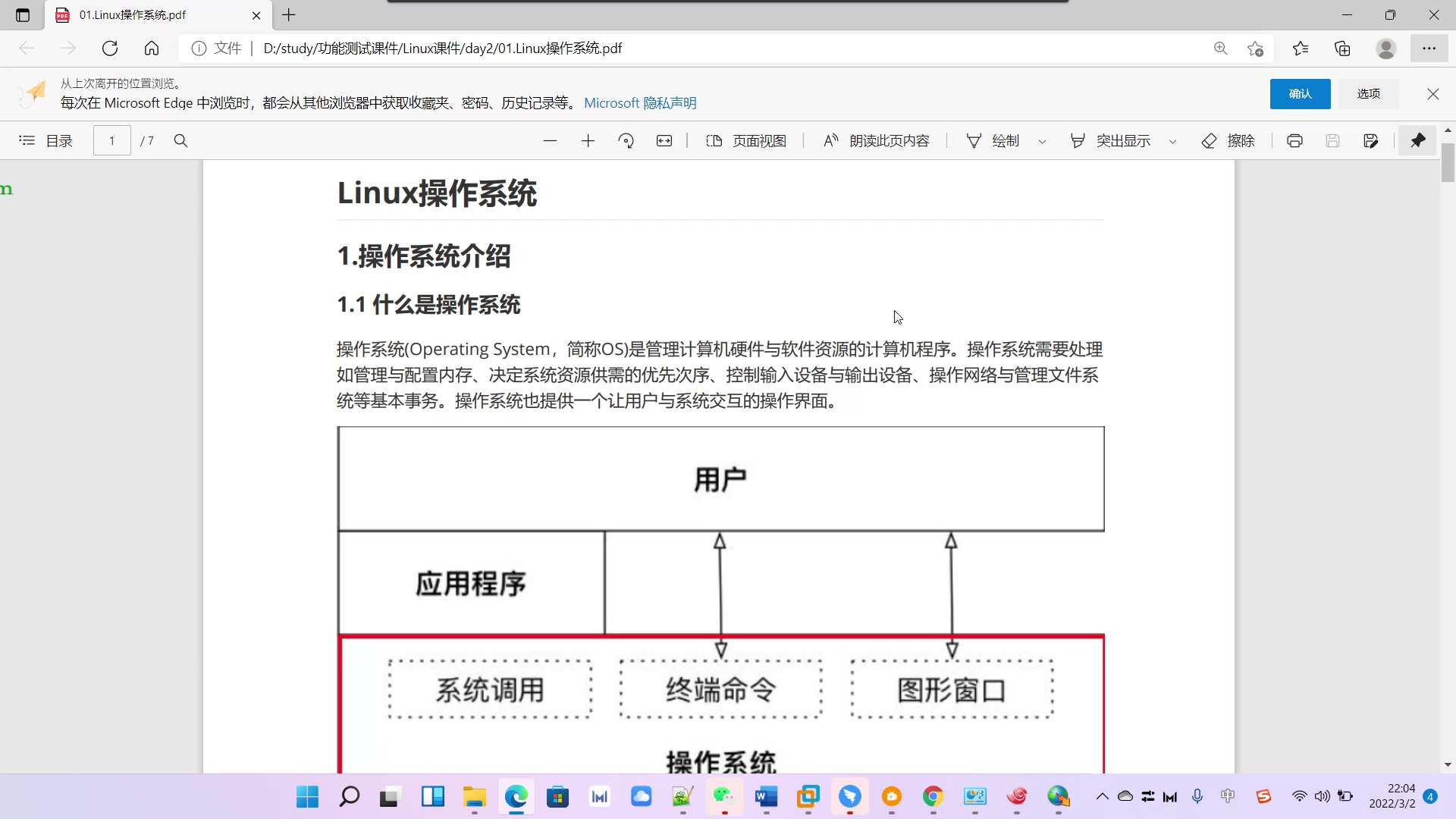Open the zoom magnifier in address bar
This screenshot has height=819, width=1456.
coord(1221,49)
